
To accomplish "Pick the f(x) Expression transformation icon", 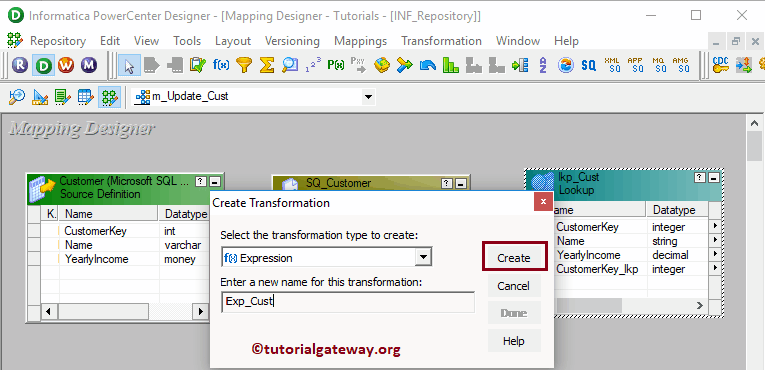I will point(221,65).
